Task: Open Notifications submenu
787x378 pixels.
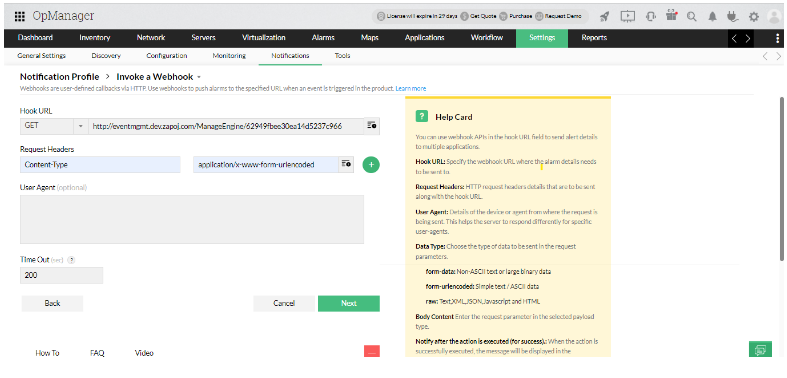Action: coord(290,56)
